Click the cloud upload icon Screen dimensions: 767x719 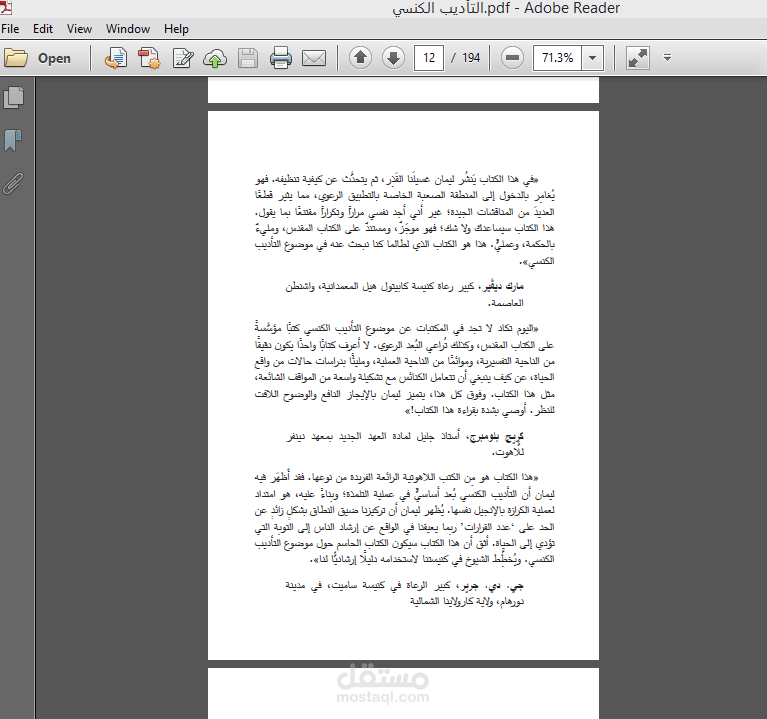point(215,58)
